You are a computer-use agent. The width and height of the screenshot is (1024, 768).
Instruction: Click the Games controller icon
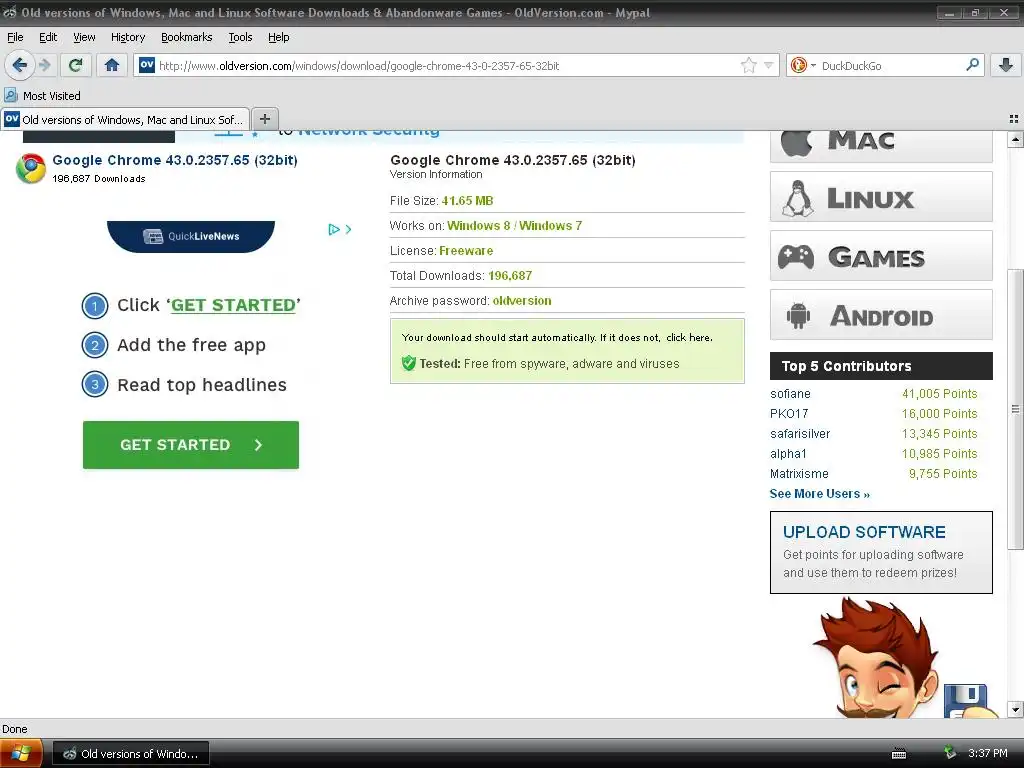(x=796, y=257)
